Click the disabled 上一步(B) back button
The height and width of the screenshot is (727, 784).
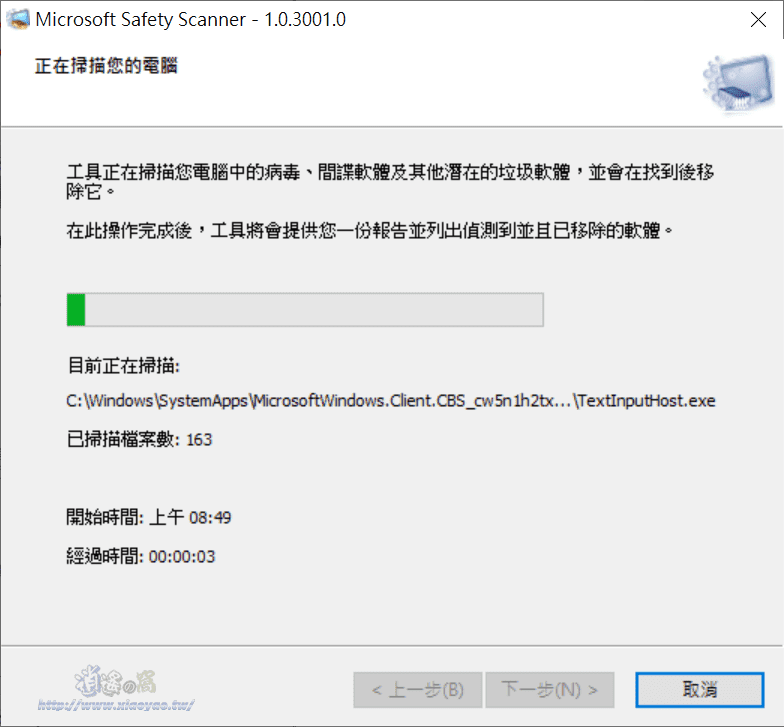tap(418, 690)
